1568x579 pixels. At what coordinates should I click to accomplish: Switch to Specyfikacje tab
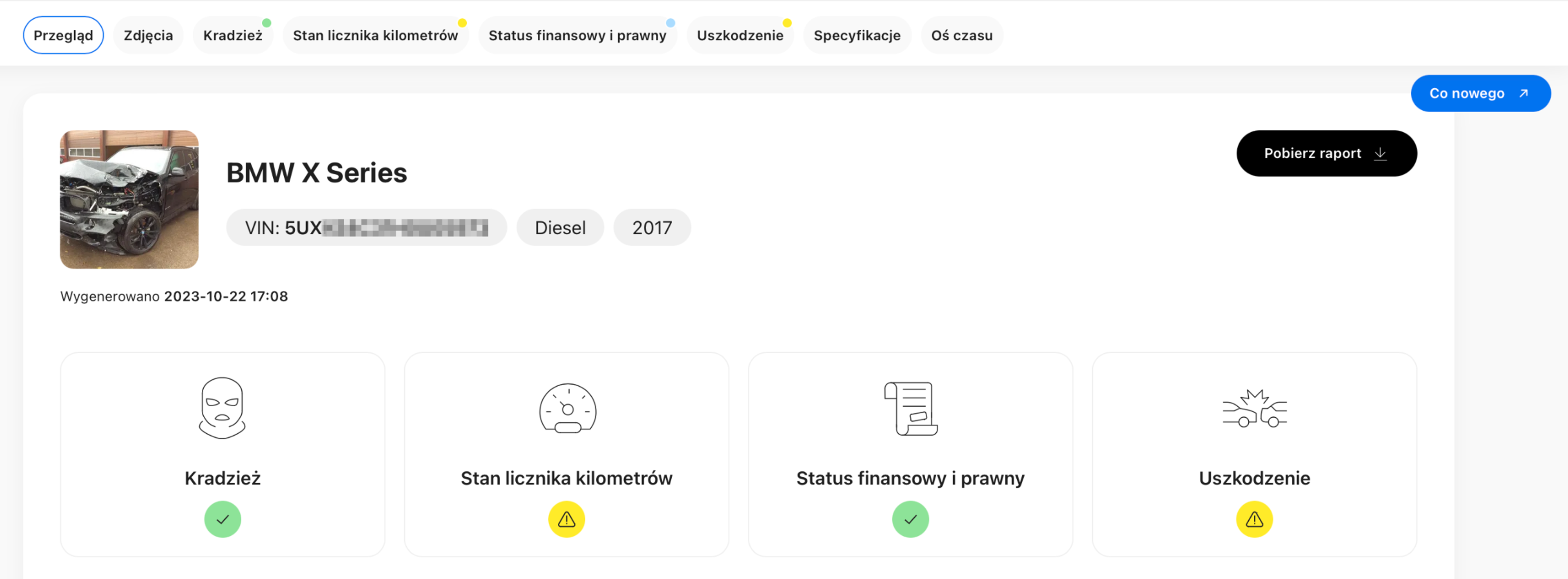pyautogui.click(x=856, y=35)
